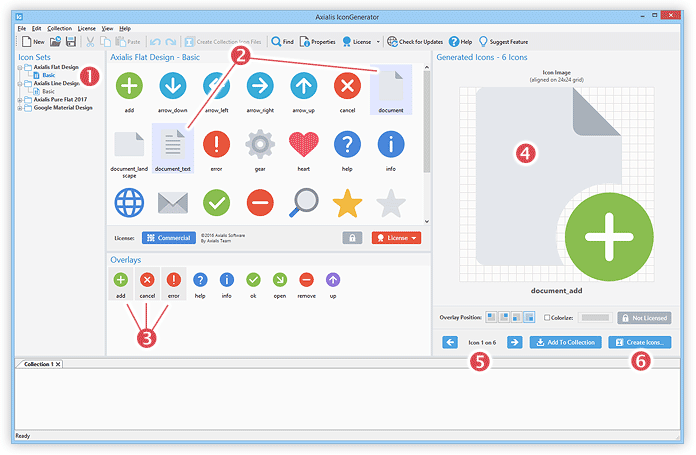
Task: Click the Undo arrow icon
Action: pyautogui.click(x=155, y=42)
